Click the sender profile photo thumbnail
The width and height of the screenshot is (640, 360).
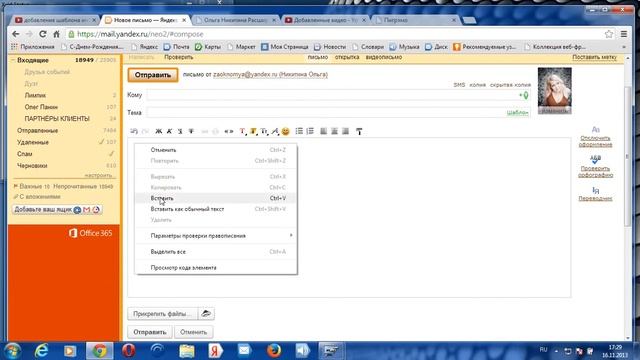555,91
